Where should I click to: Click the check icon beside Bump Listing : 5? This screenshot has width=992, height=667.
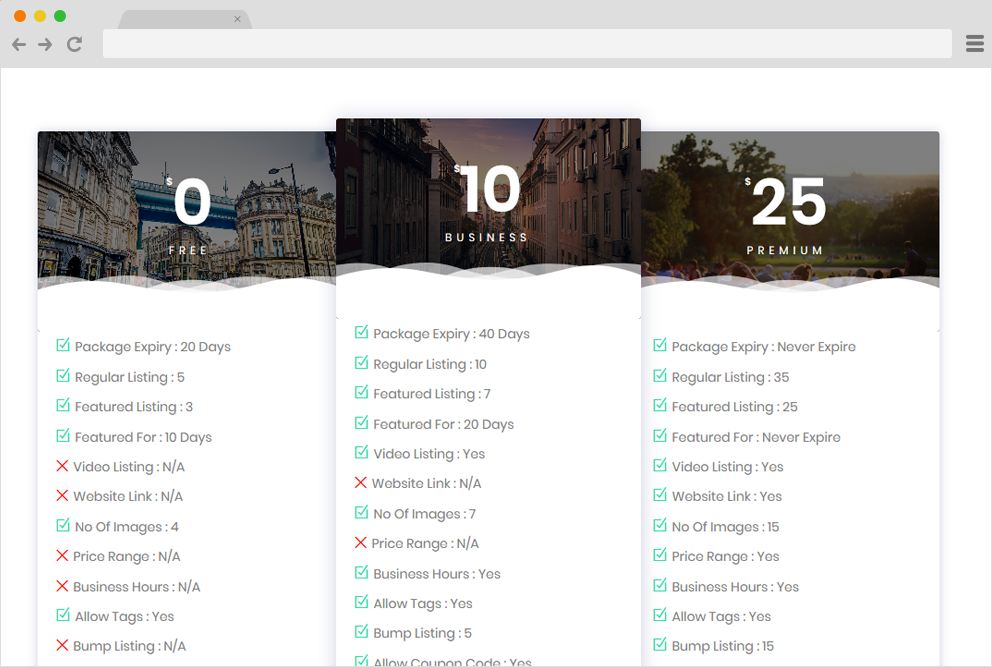pos(361,632)
